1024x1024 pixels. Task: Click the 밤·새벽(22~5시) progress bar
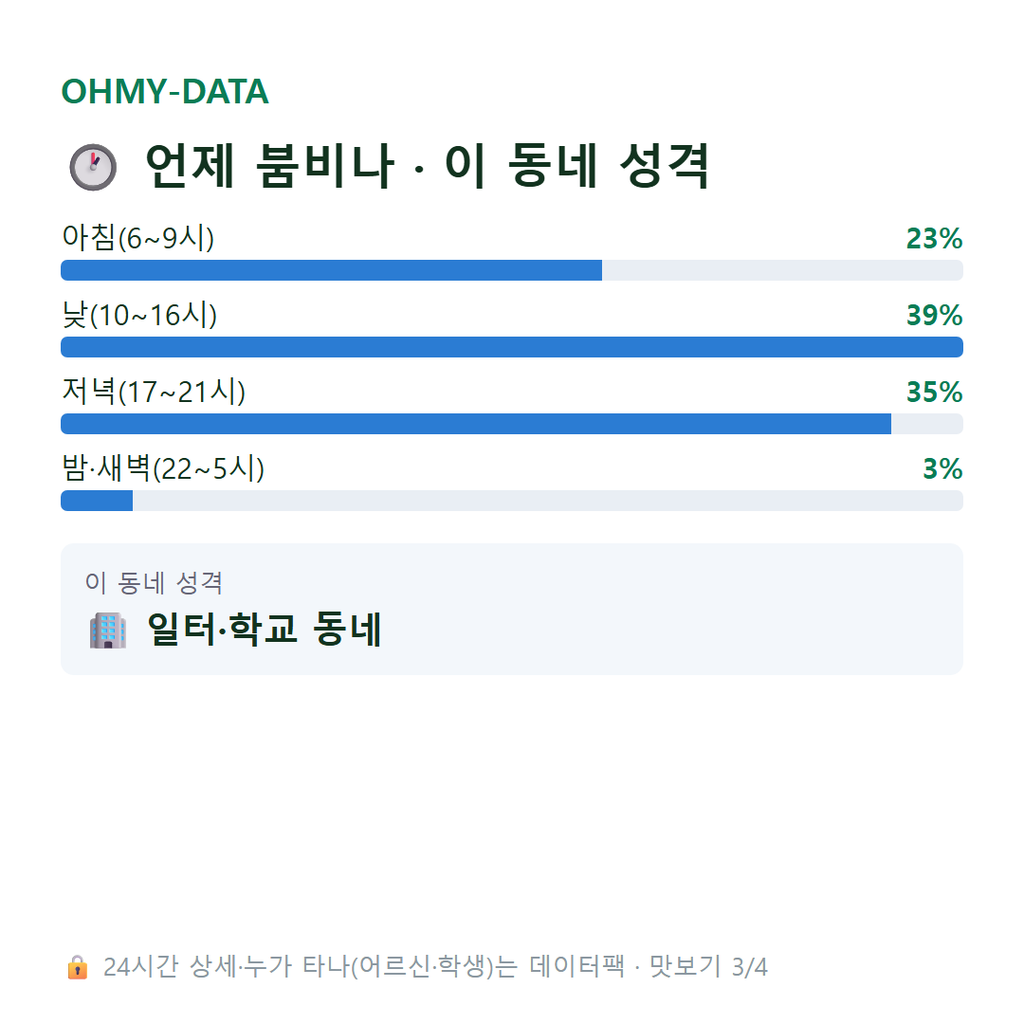pos(512,501)
